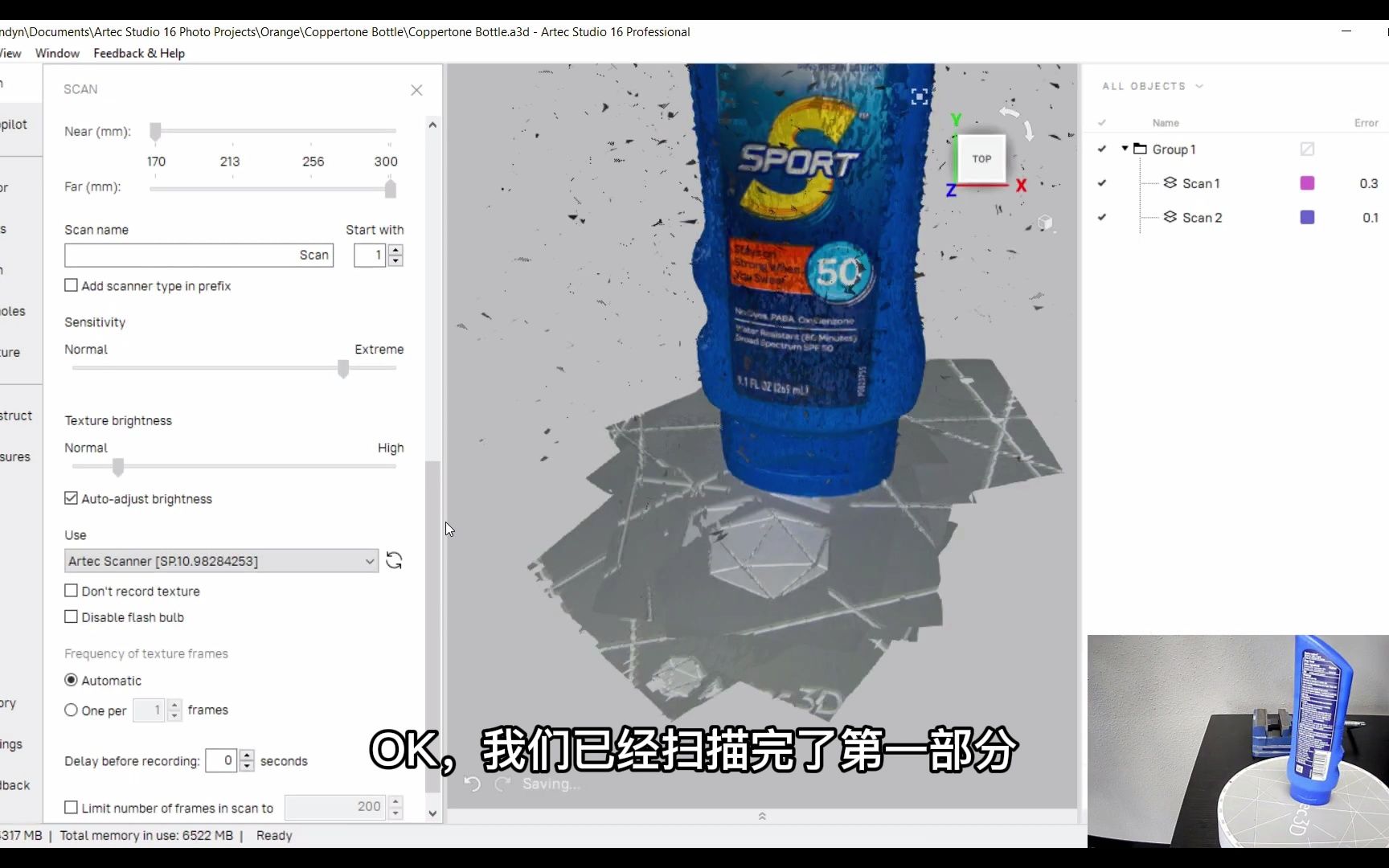Enable Add scanner type in prefix

72,285
